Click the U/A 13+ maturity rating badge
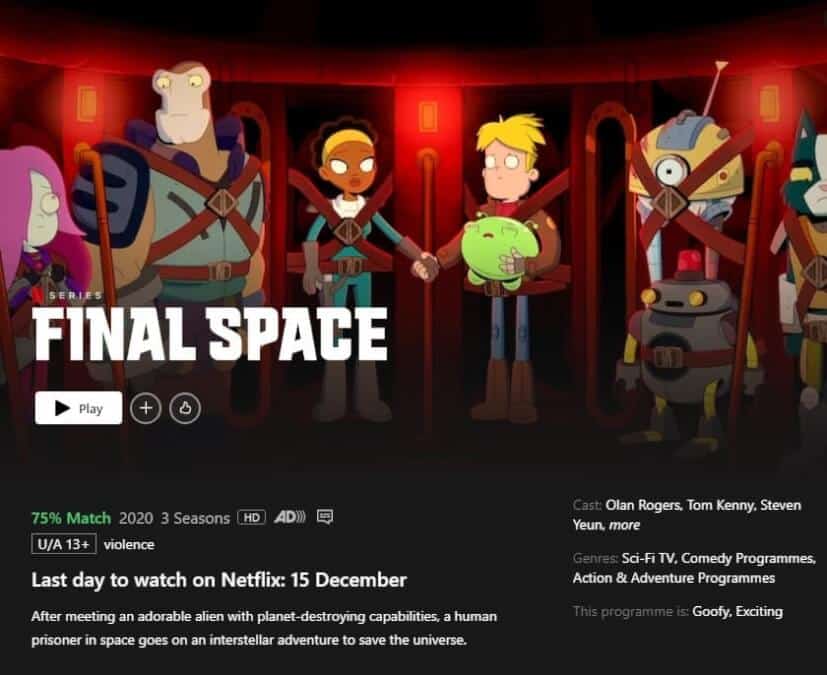The height and width of the screenshot is (675, 827). 64,544
